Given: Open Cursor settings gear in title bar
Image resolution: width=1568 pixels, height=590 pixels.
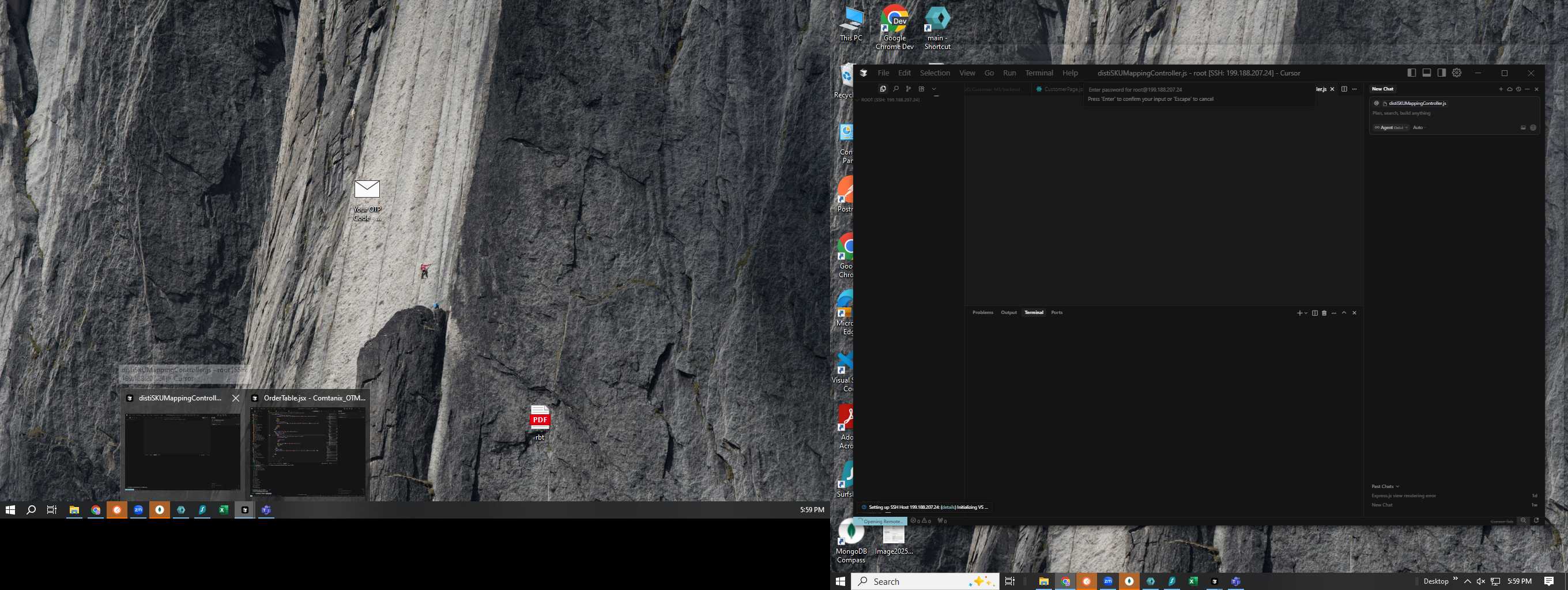Looking at the screenshot, I should [1457, 73].
